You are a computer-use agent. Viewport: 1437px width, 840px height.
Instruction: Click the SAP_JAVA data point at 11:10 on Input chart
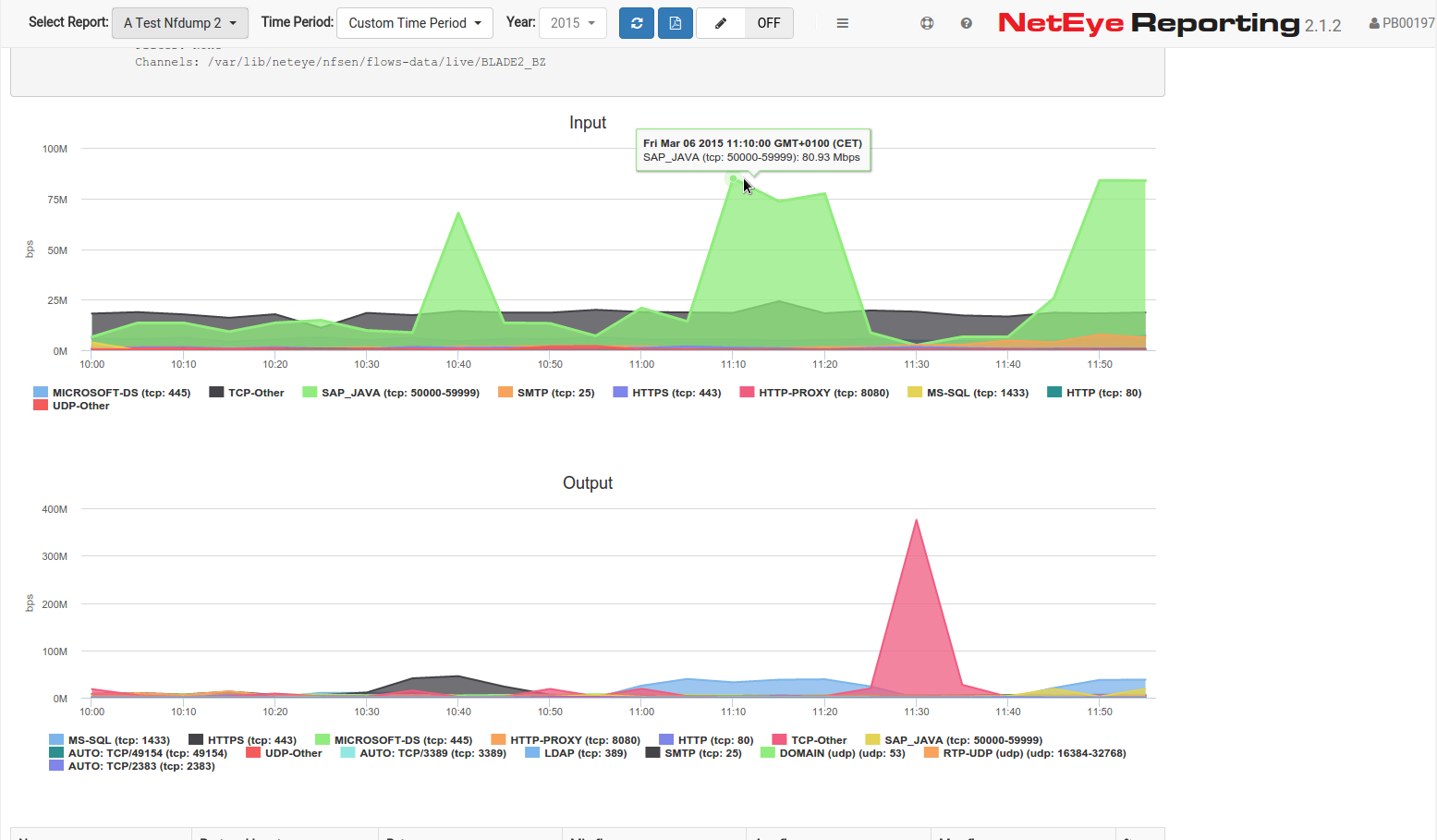tap(734, 178)
